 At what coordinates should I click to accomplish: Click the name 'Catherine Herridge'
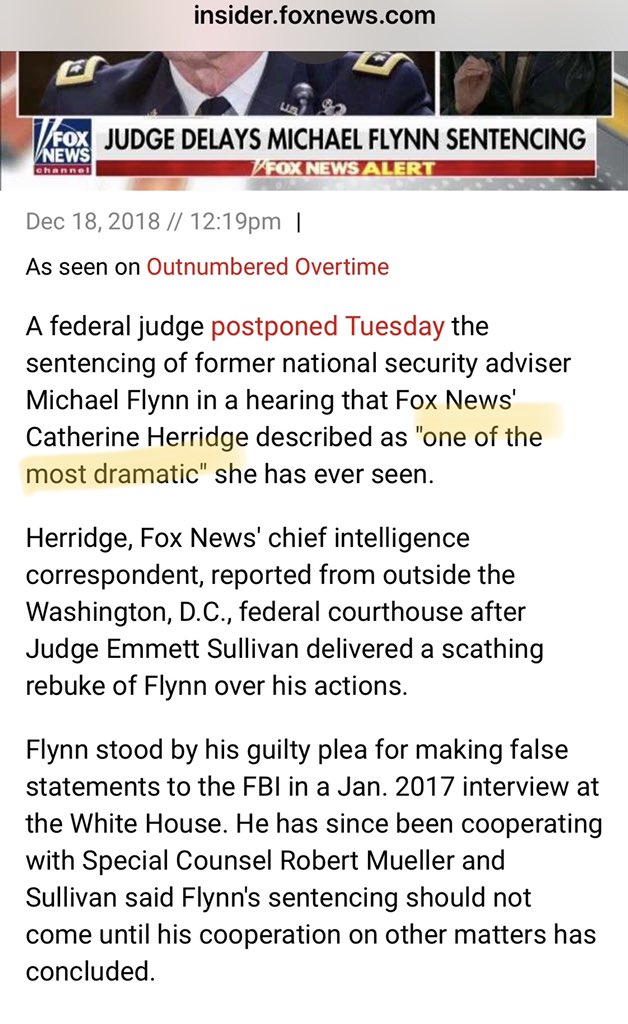(138, 437)
